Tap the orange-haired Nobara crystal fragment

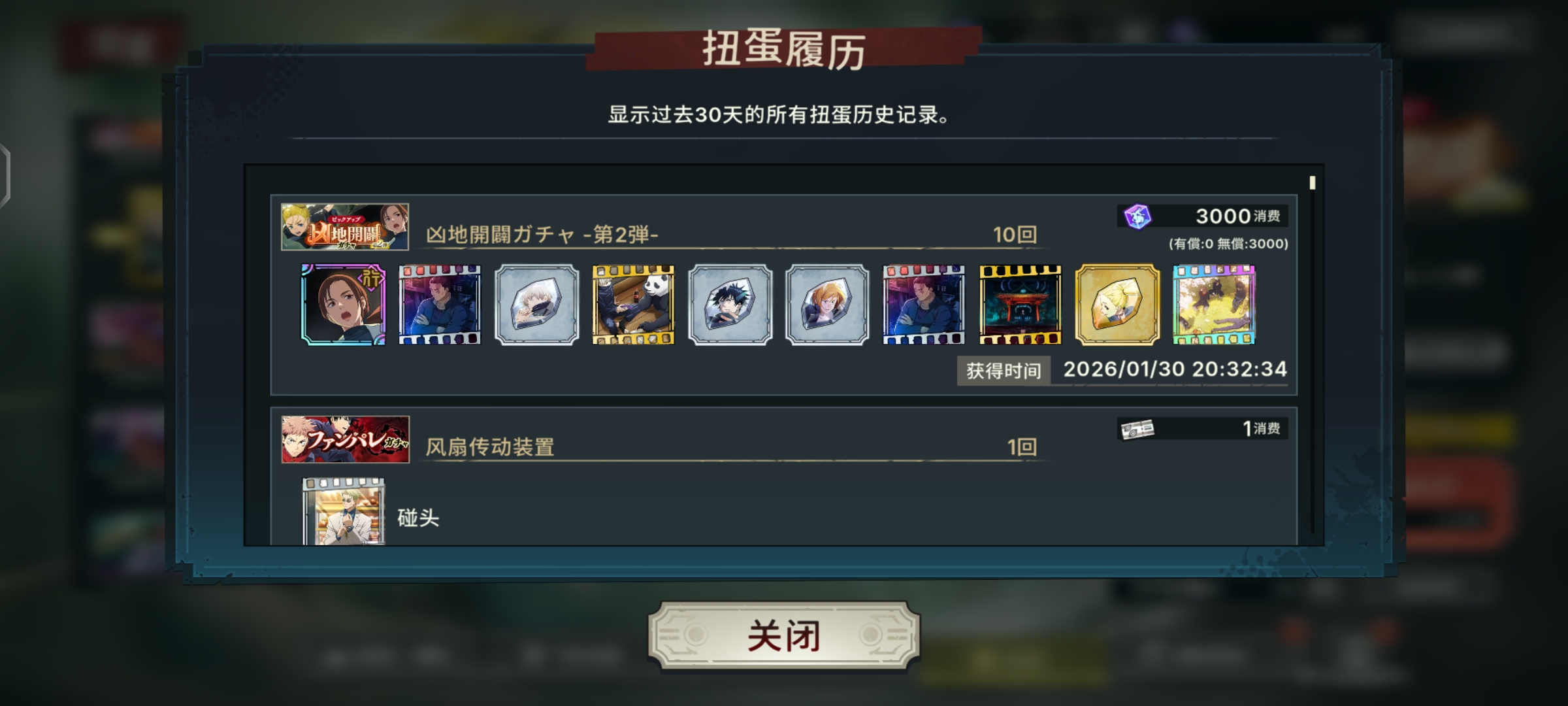point(827,305)
